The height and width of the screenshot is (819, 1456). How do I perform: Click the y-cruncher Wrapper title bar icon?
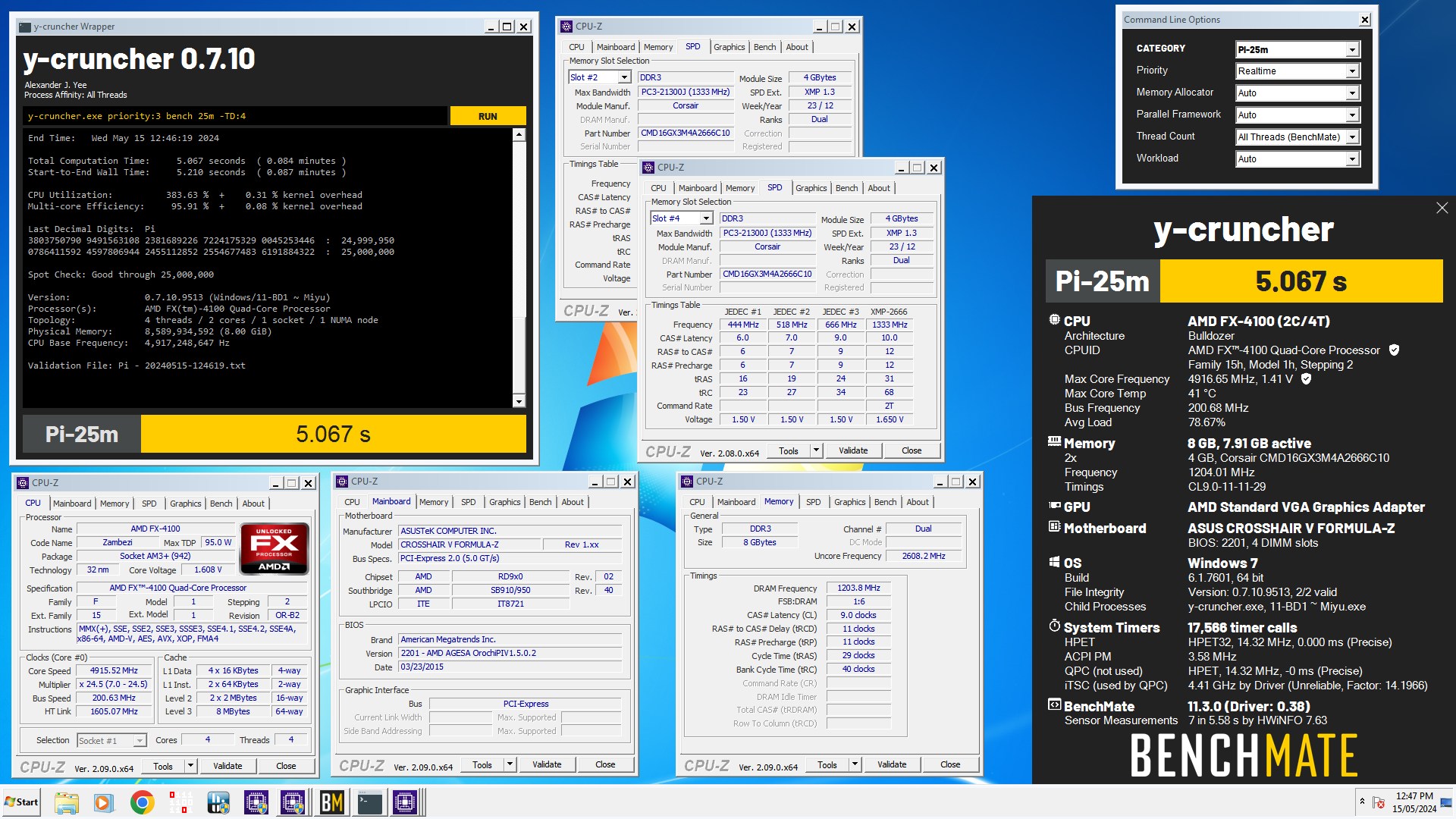coord(25,27)
